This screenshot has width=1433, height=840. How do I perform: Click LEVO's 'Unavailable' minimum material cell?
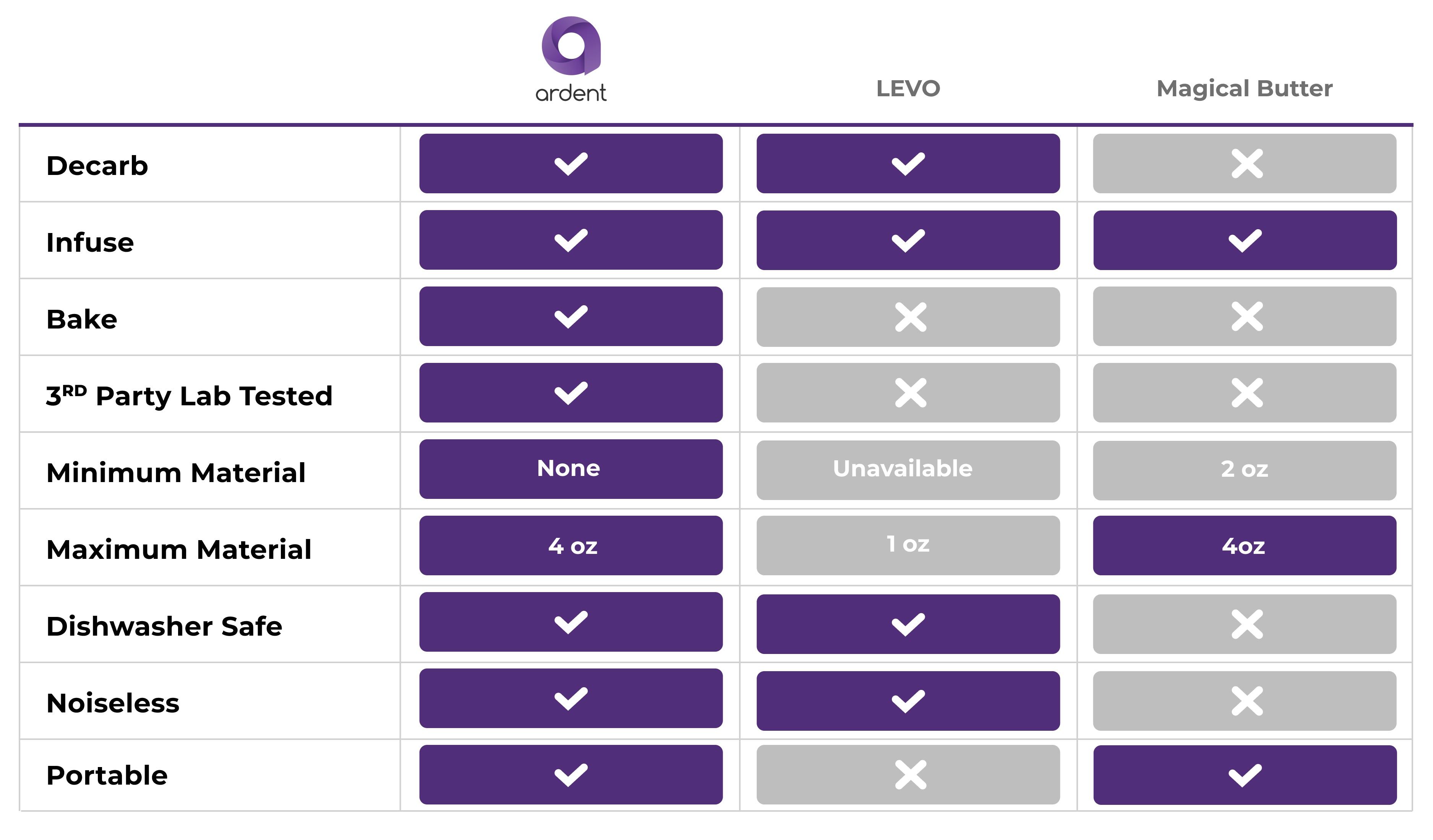click(903, 469)
